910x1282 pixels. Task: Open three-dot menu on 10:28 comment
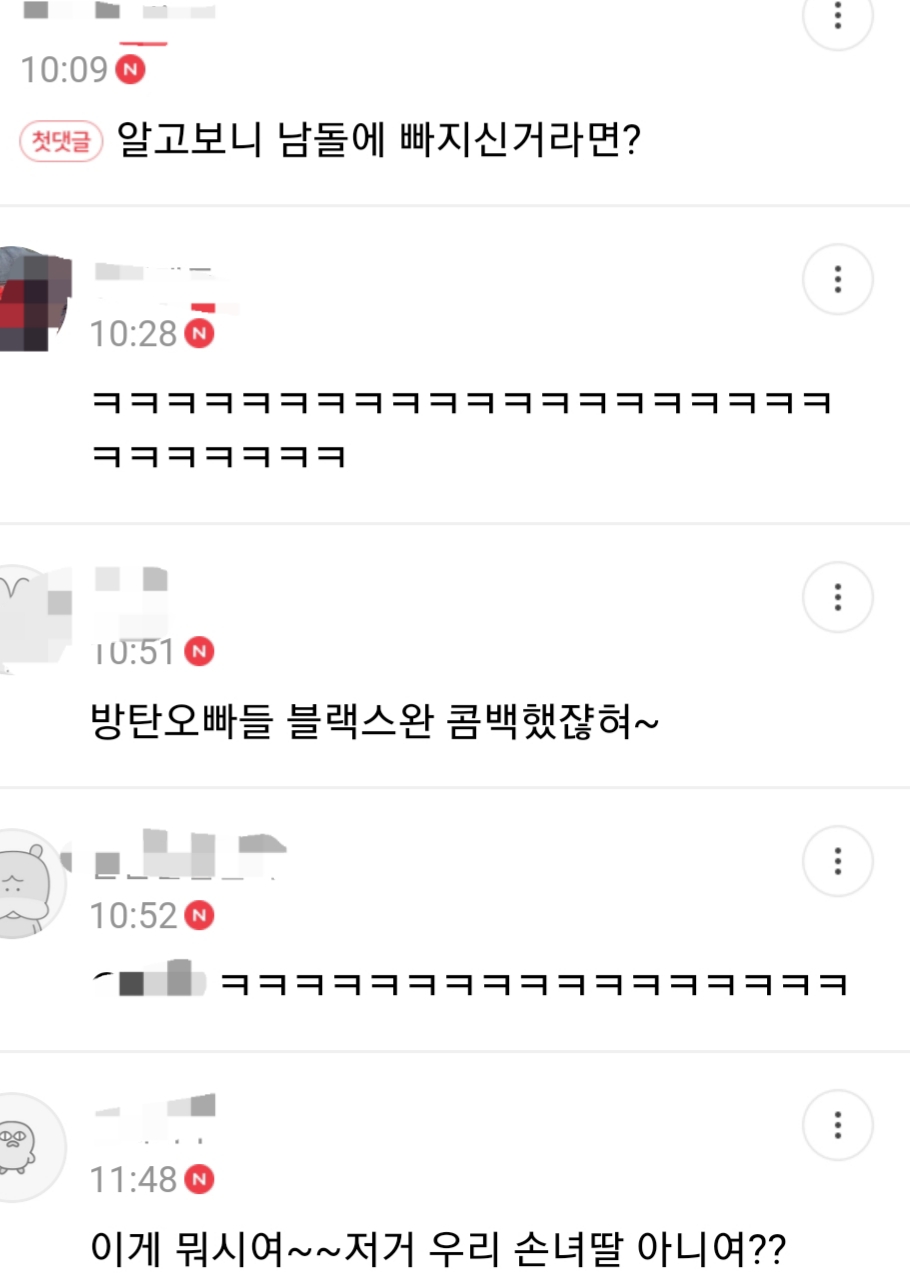(x=838, y=279)
